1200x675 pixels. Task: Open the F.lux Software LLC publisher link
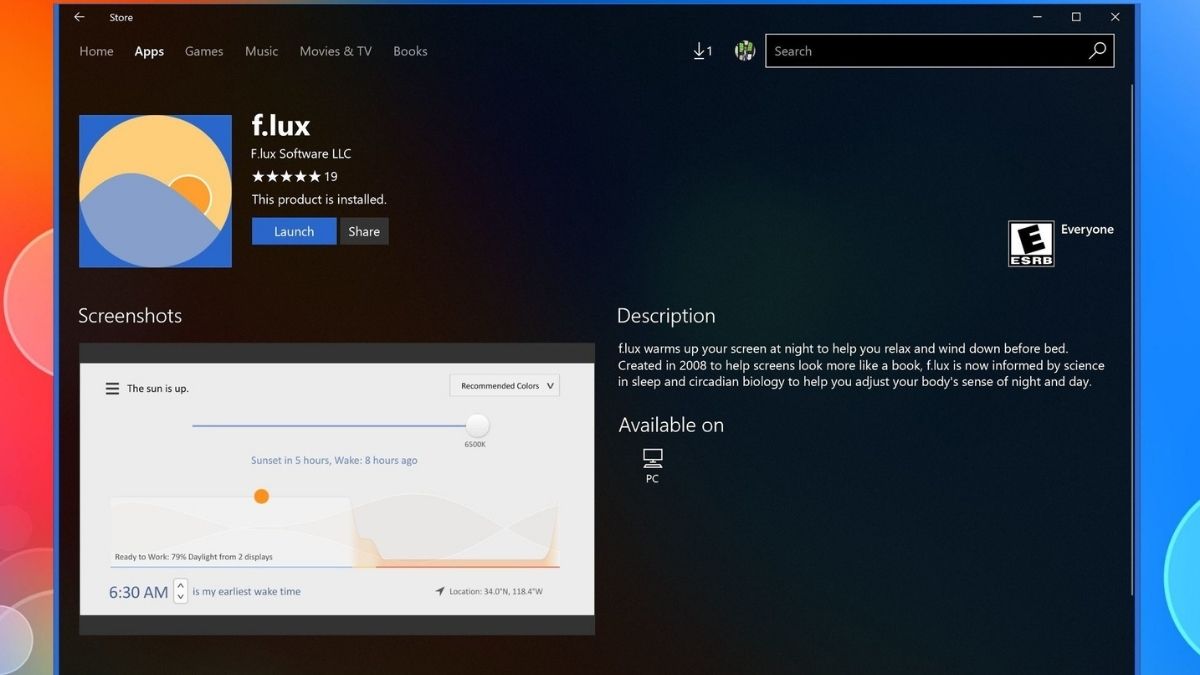(301, 154)
